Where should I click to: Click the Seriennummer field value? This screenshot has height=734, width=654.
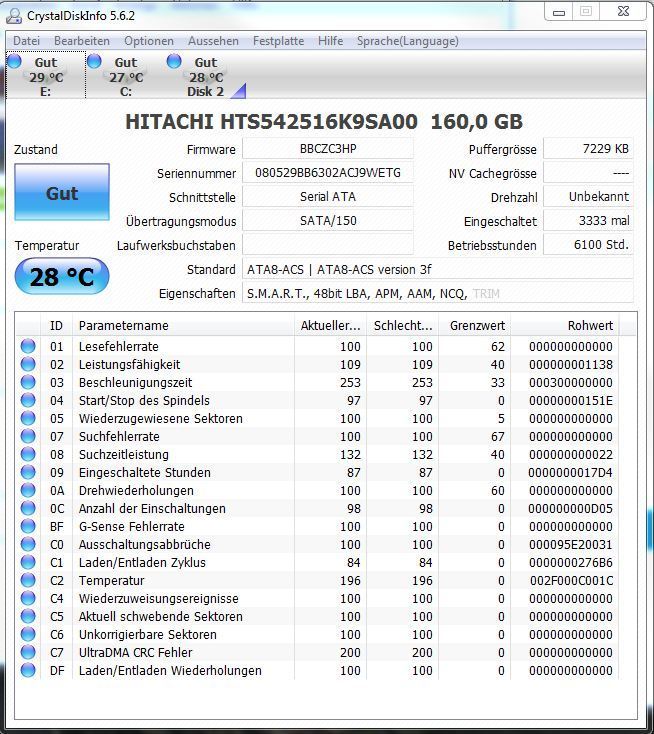click(x=328, y=173)
